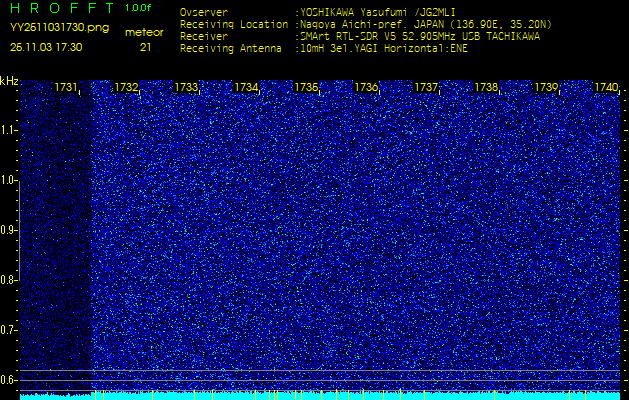The image size is (629, 400).
Task: Click the Receiving Antenna label
Action: point(231,49)
